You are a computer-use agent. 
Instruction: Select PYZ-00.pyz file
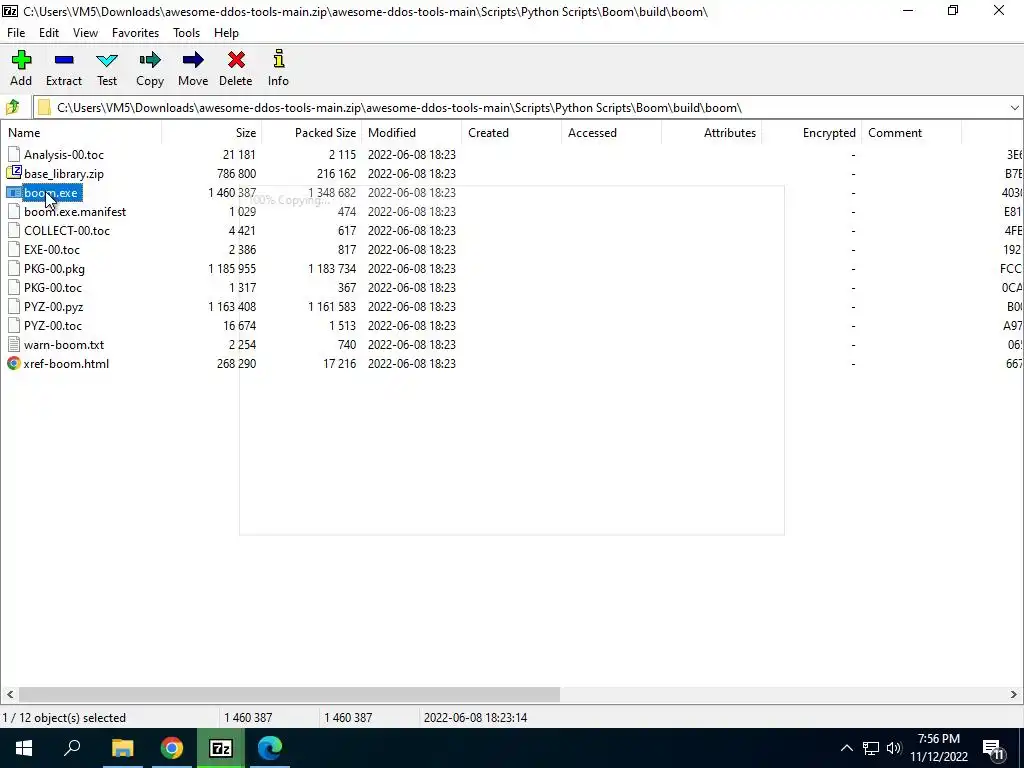tap(54, 306)
